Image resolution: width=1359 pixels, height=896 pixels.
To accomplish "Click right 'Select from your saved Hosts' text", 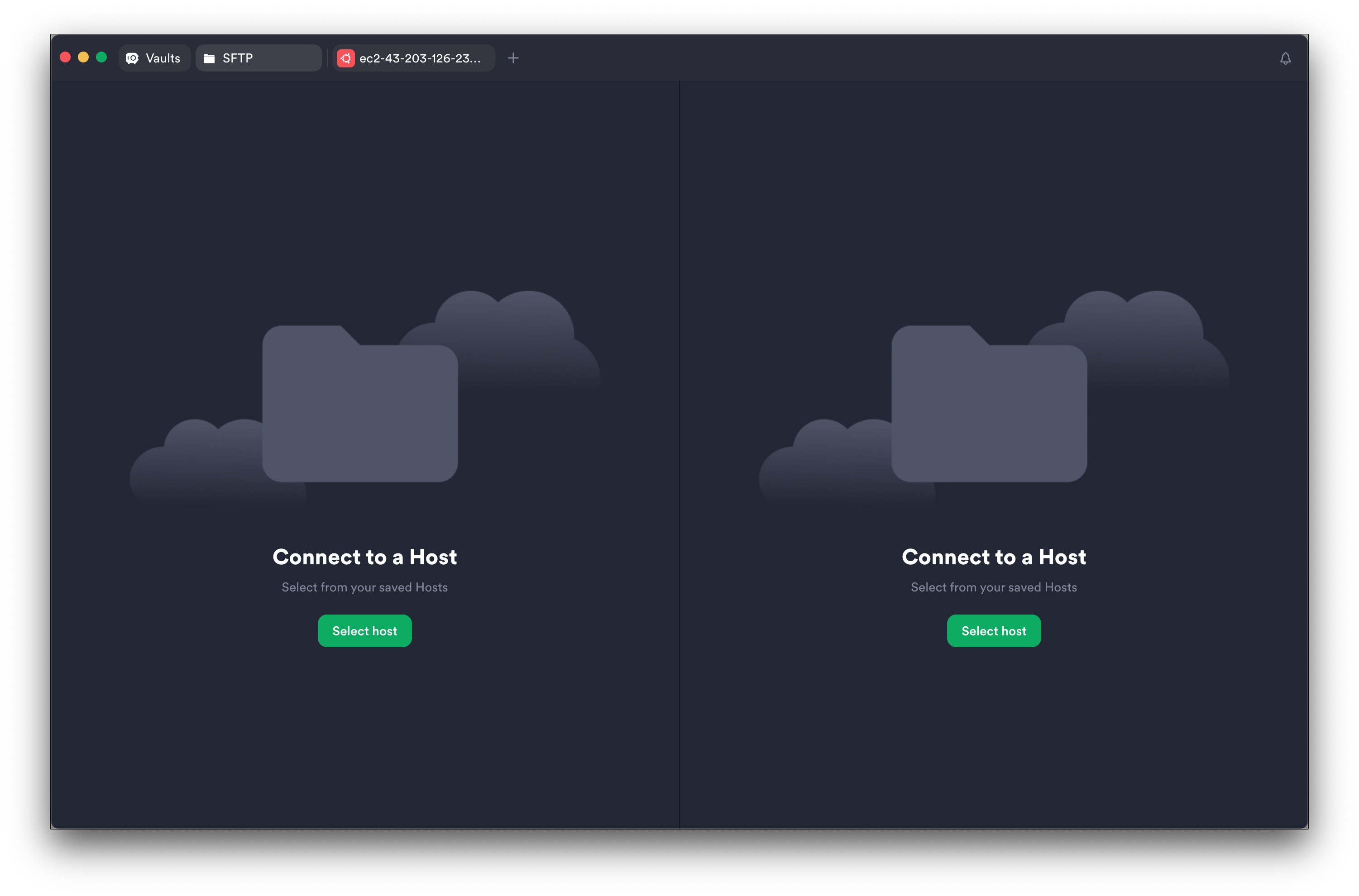I will coord(994,587).
